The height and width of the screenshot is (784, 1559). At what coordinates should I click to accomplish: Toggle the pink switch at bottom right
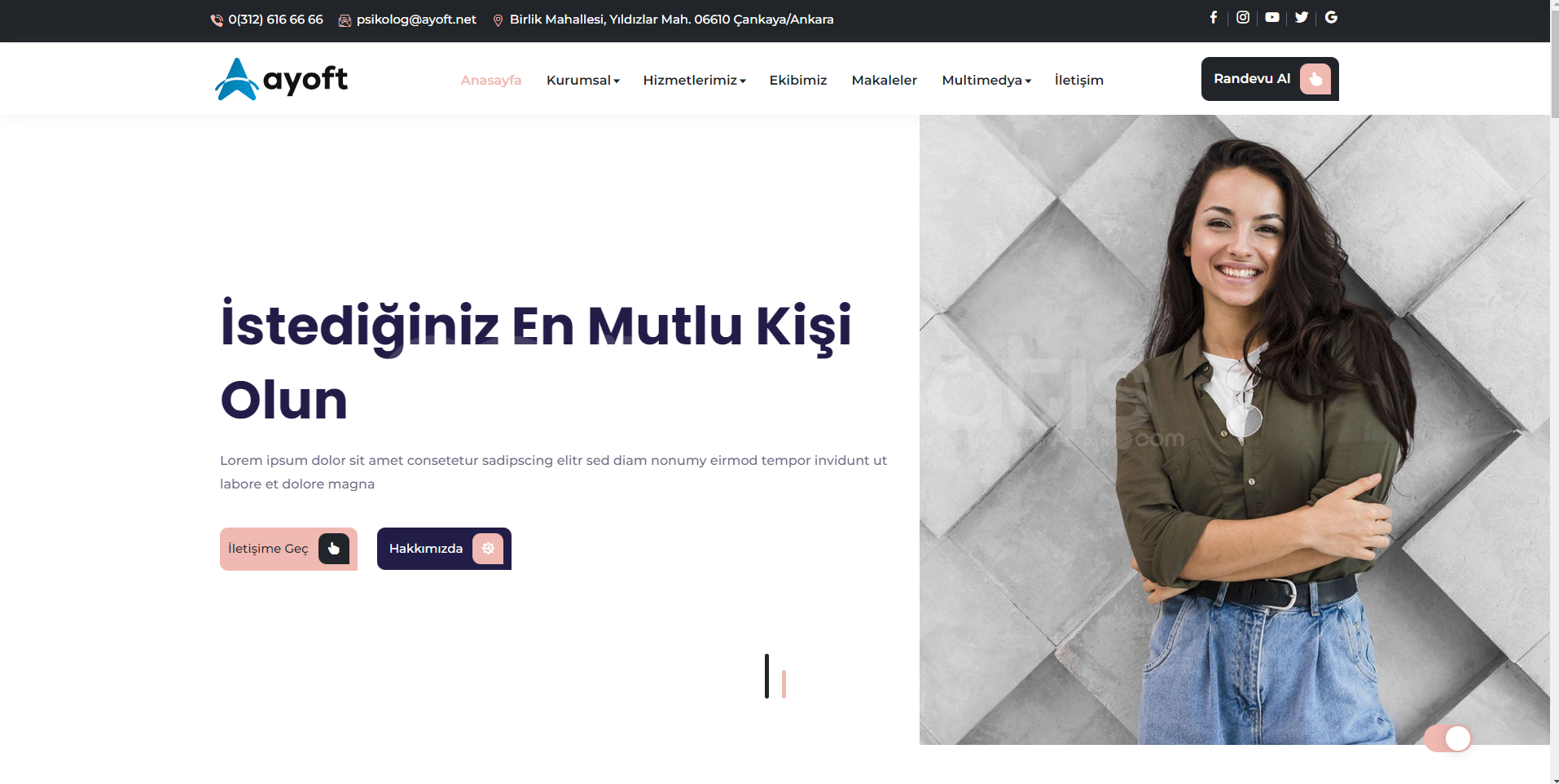tap(1448, 738)
